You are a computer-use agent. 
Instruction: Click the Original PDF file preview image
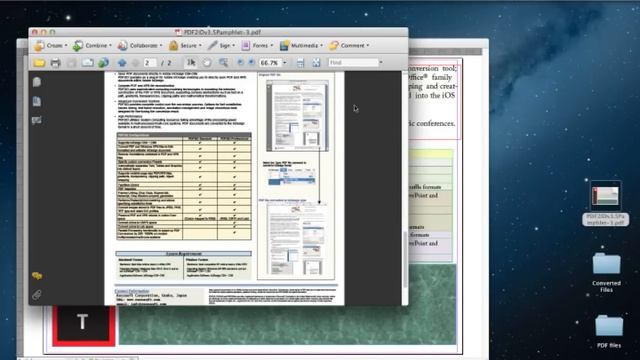coord(297,116)
